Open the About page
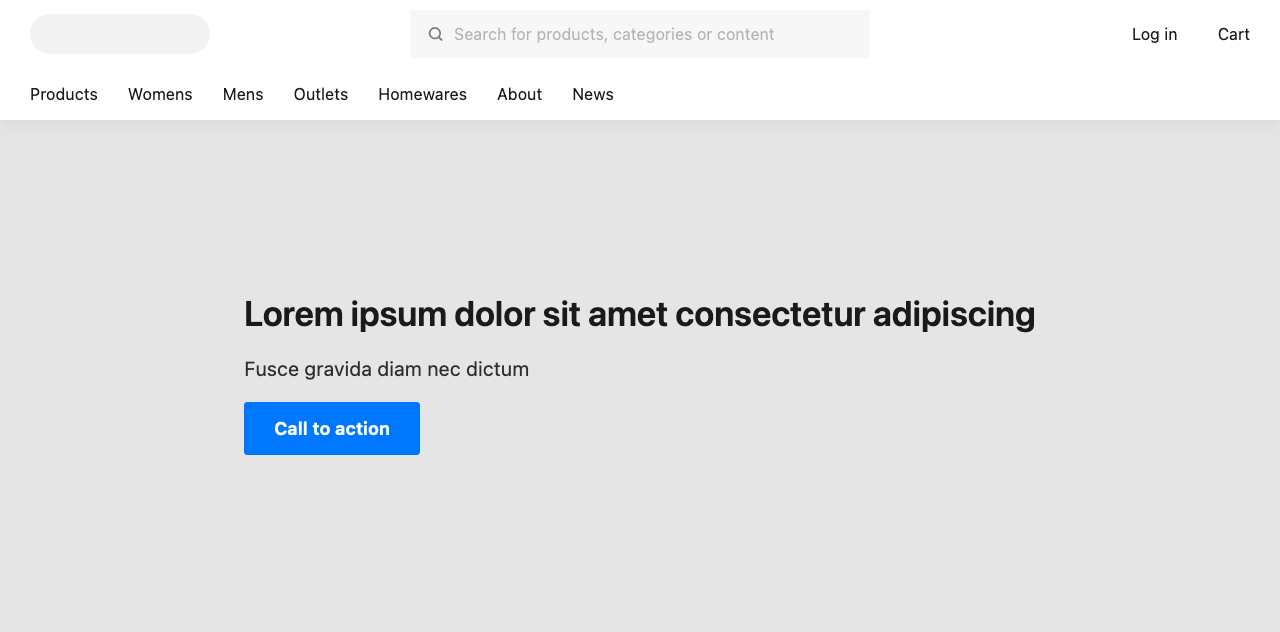Image resolution: width=1280 pixels, height=632 pixels. click(x=519, y=94)
